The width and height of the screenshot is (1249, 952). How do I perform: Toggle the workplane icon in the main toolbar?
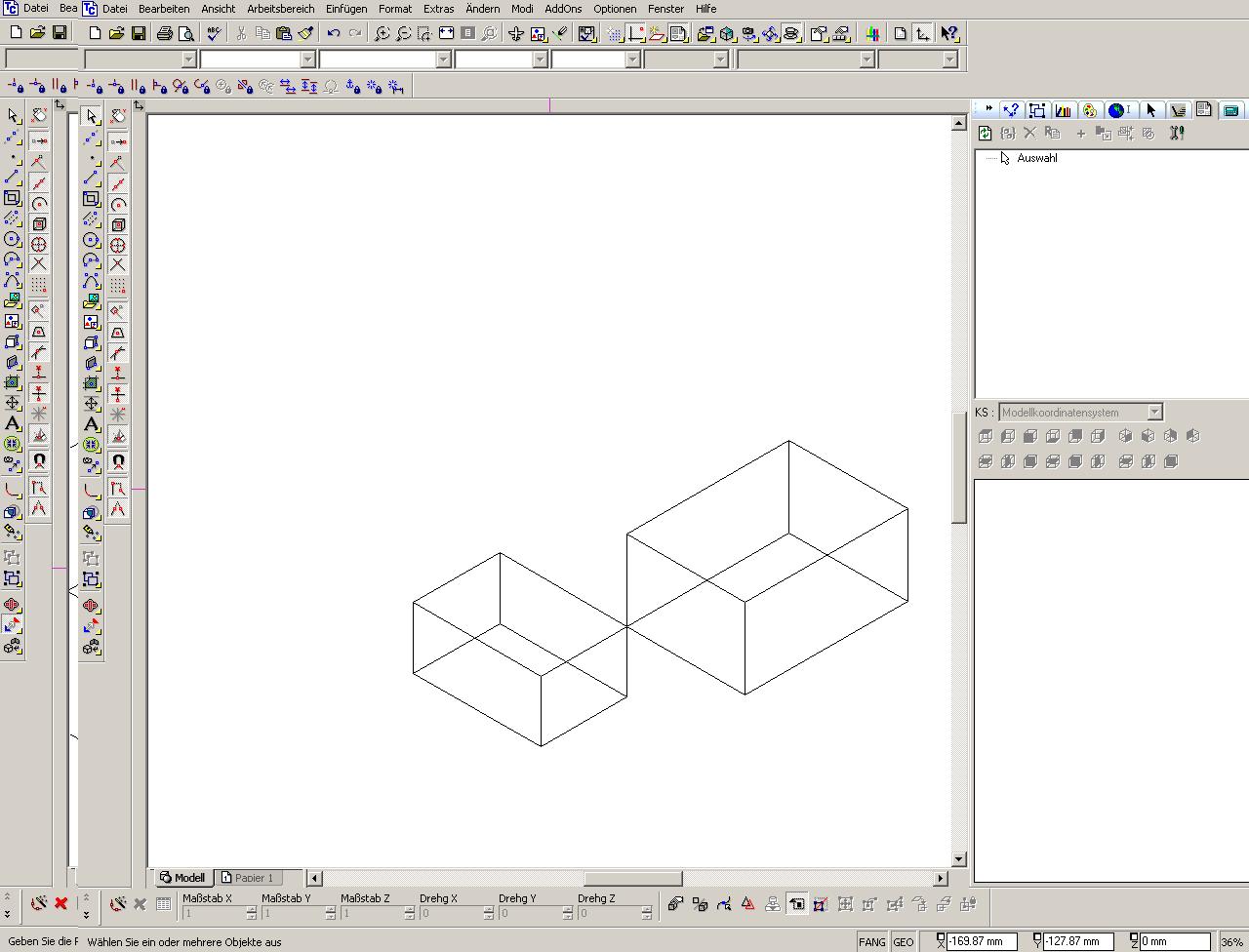pyautogui.click(x=657, y=33)
